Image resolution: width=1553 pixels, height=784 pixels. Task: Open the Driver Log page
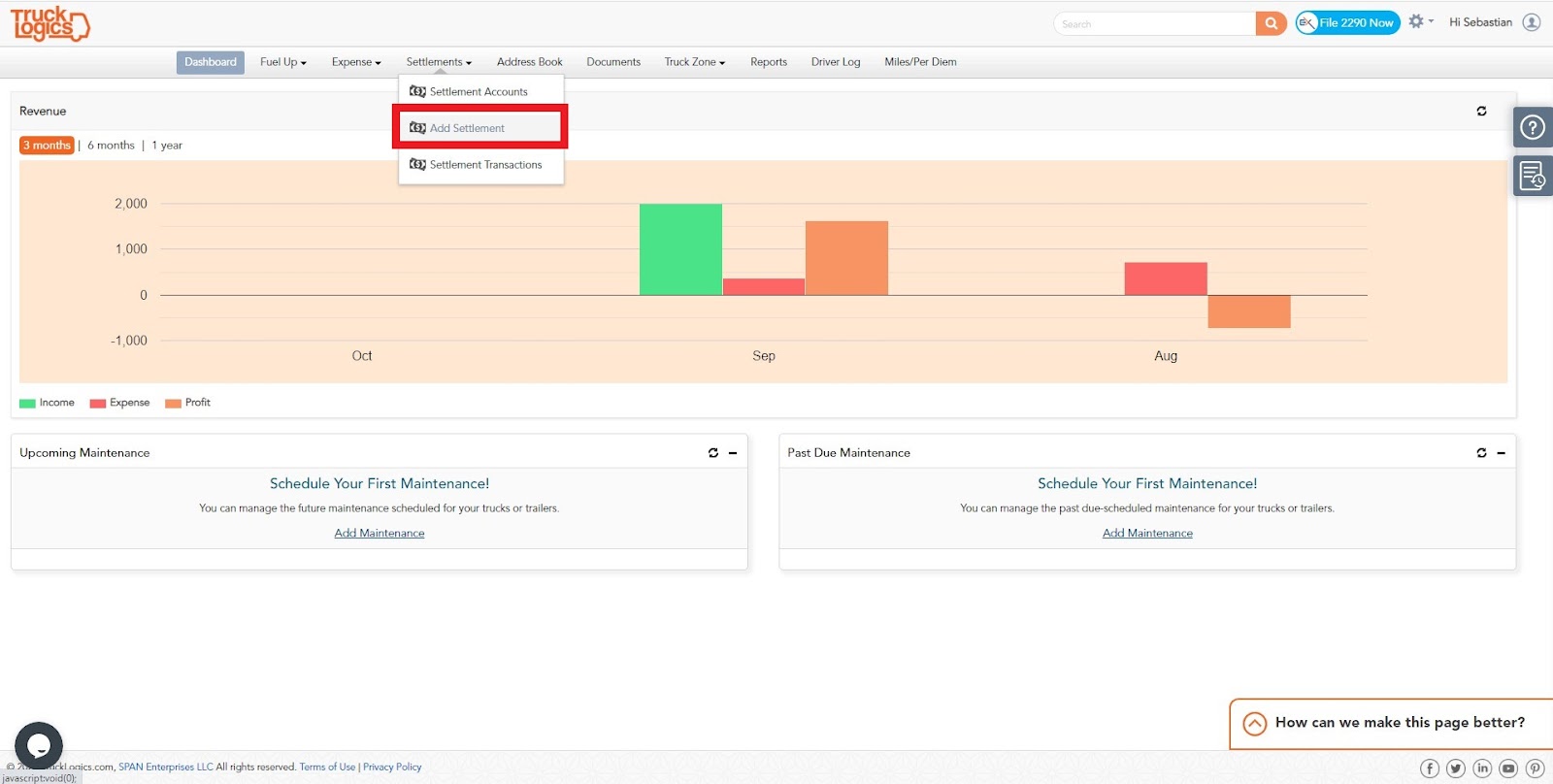(836, 62)
